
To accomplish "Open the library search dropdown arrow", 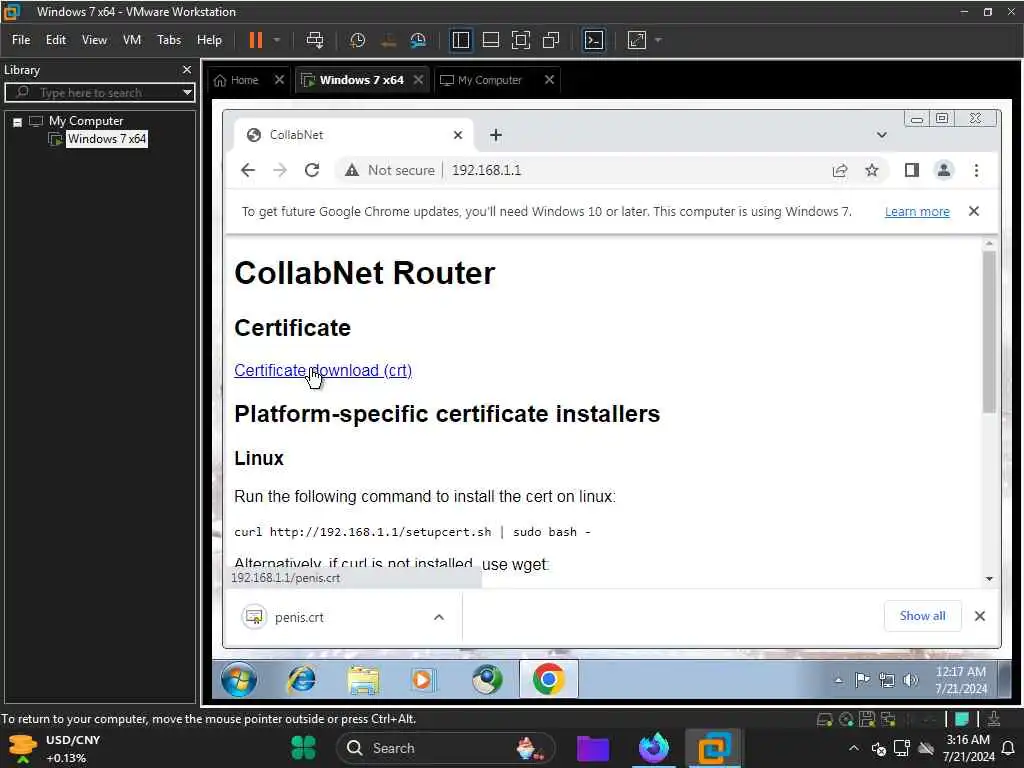I will click(x=187, y=93).
